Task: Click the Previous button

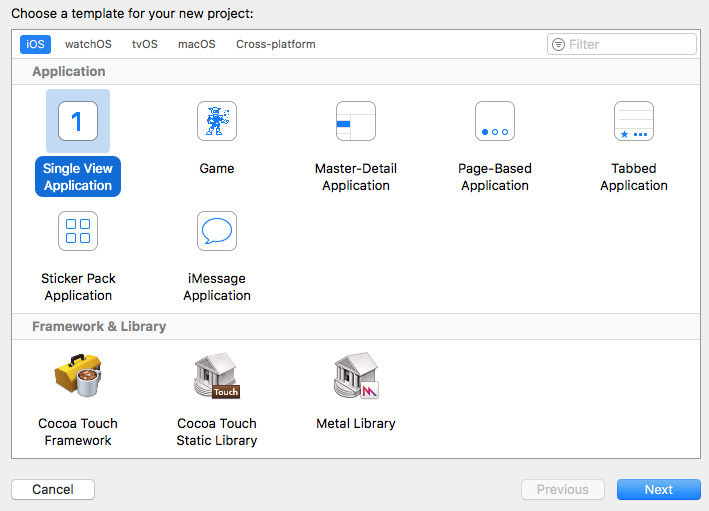Action: (x=562, y=489)
